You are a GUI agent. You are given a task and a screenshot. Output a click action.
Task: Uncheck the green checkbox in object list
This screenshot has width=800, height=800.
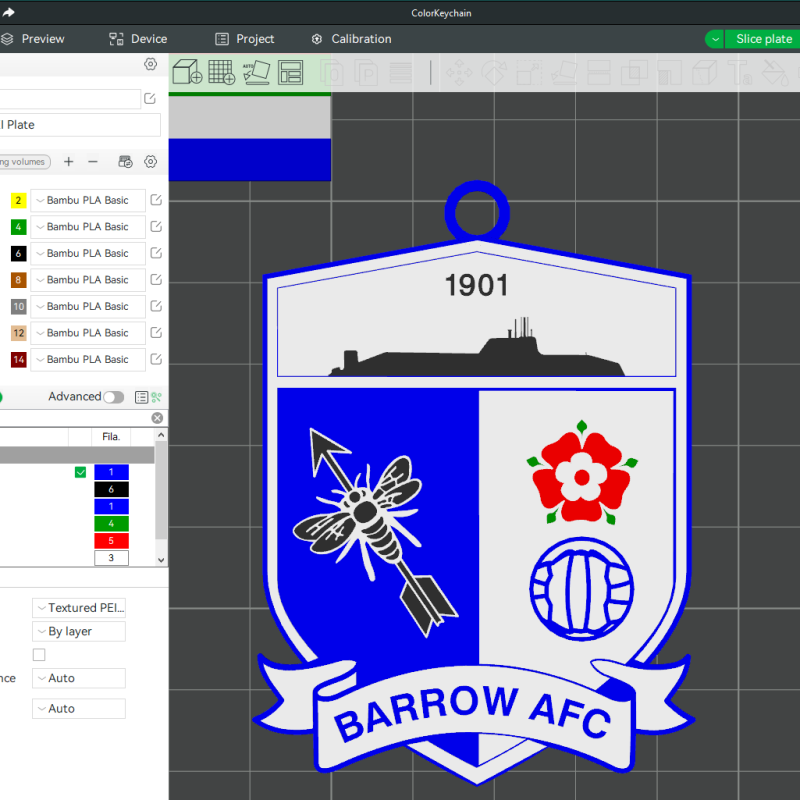81,472
